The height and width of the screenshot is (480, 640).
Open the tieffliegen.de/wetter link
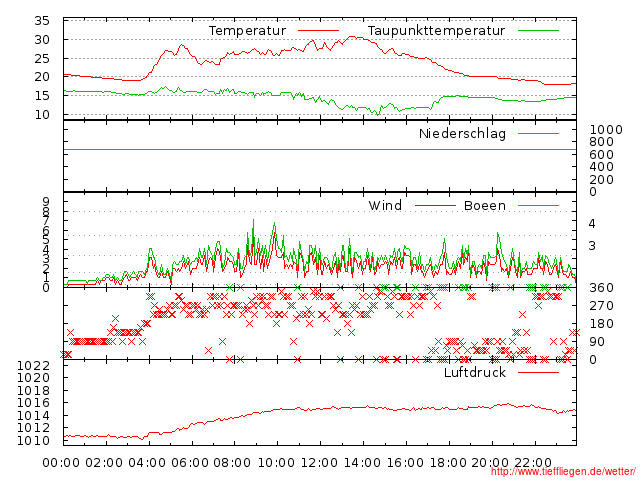click(x=563, y=472)
